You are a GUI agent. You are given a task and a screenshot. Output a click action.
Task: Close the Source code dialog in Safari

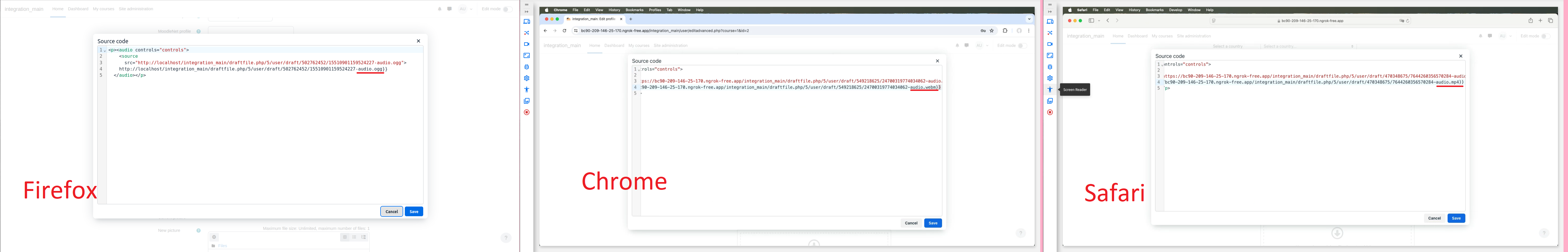click(x=1461, y=56)
